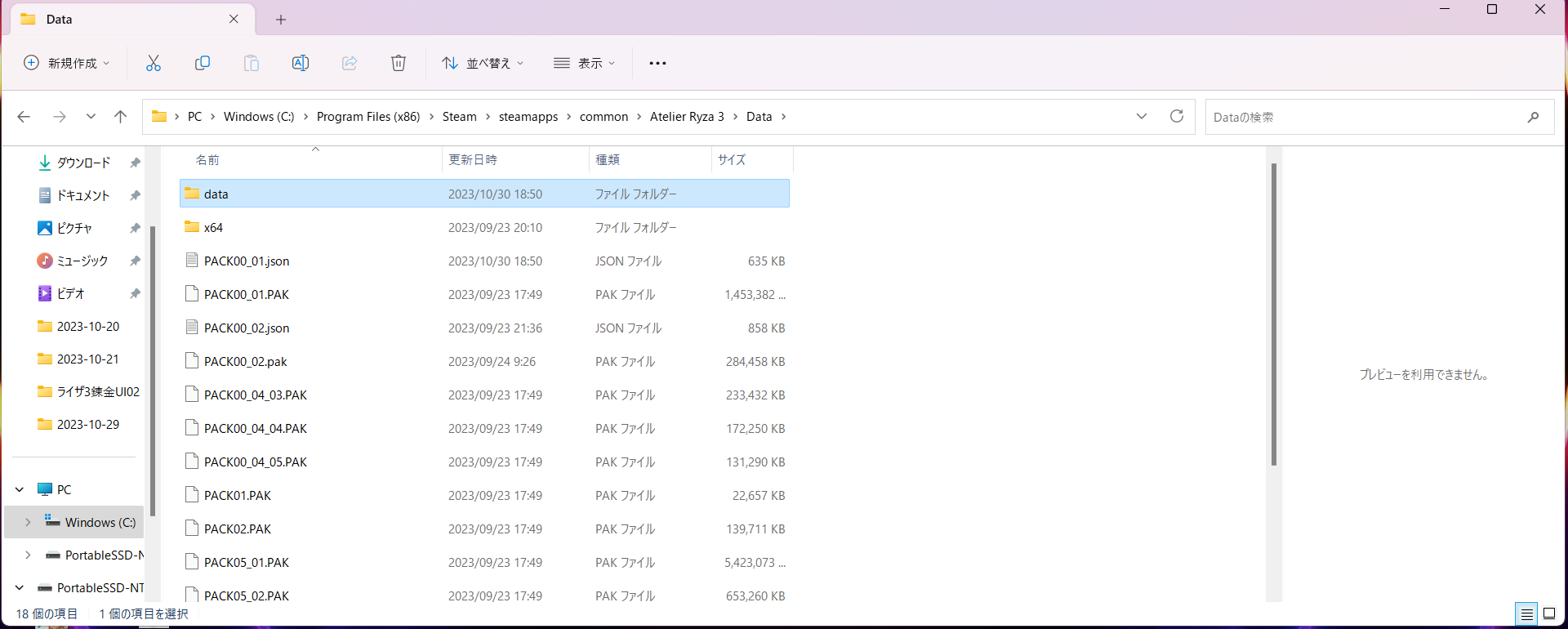Click the Copy icon in toolbar
1568x629 pixels.
(x=203, y=63)
